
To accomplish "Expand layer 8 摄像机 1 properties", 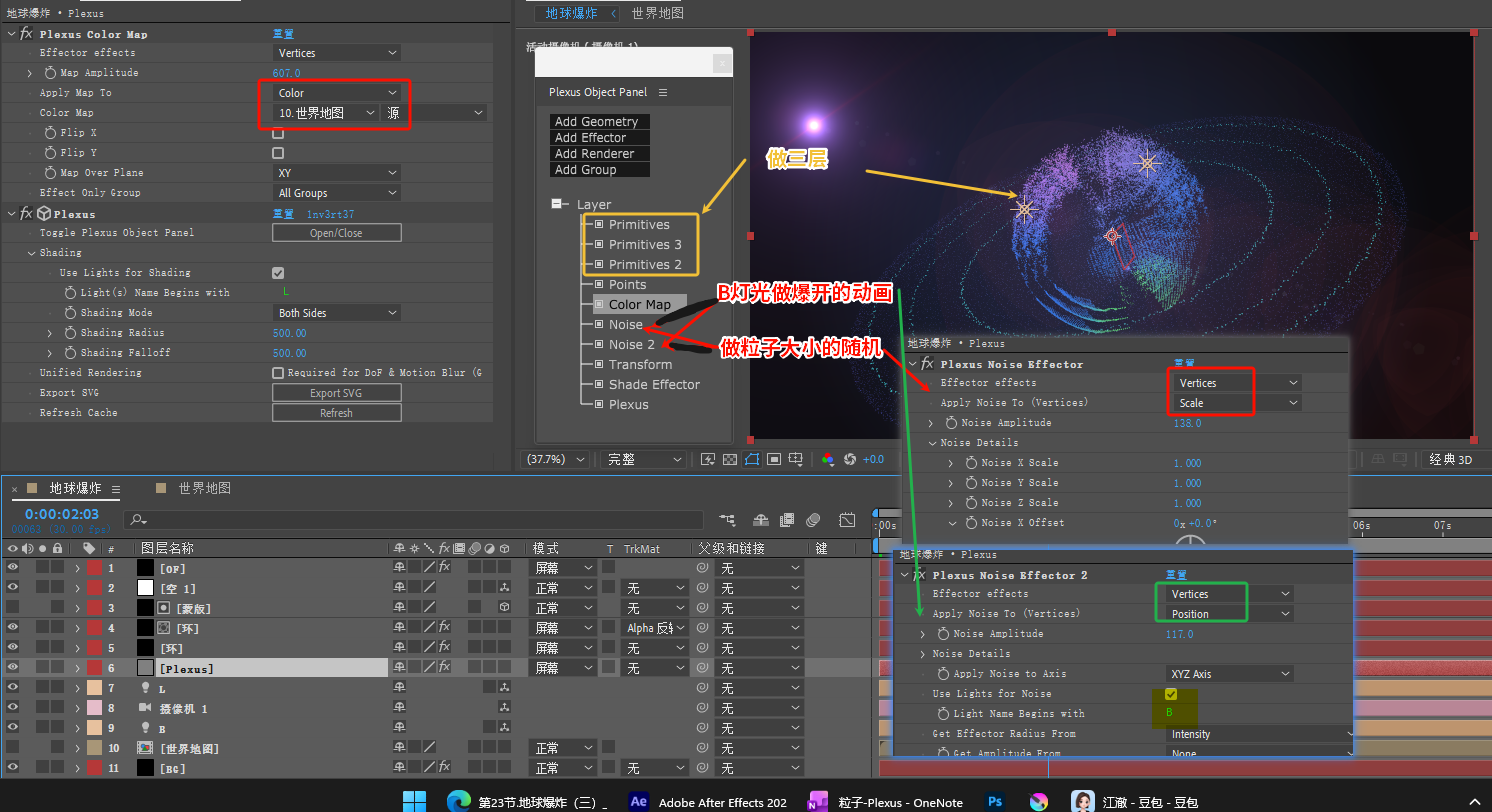I will pos(77,708).
